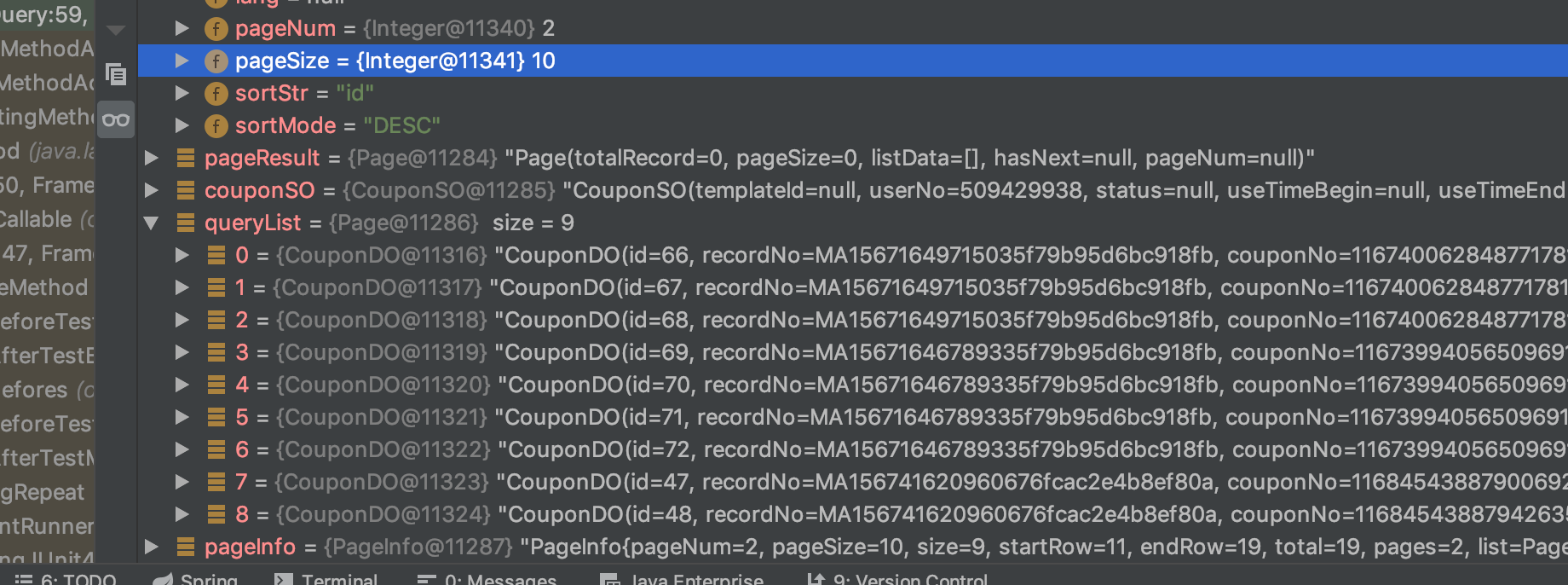The height and width of the screenshot is (585, 1568).
Task: Expand CouponDO element 0 in queryList
Action: pos(182,255)
